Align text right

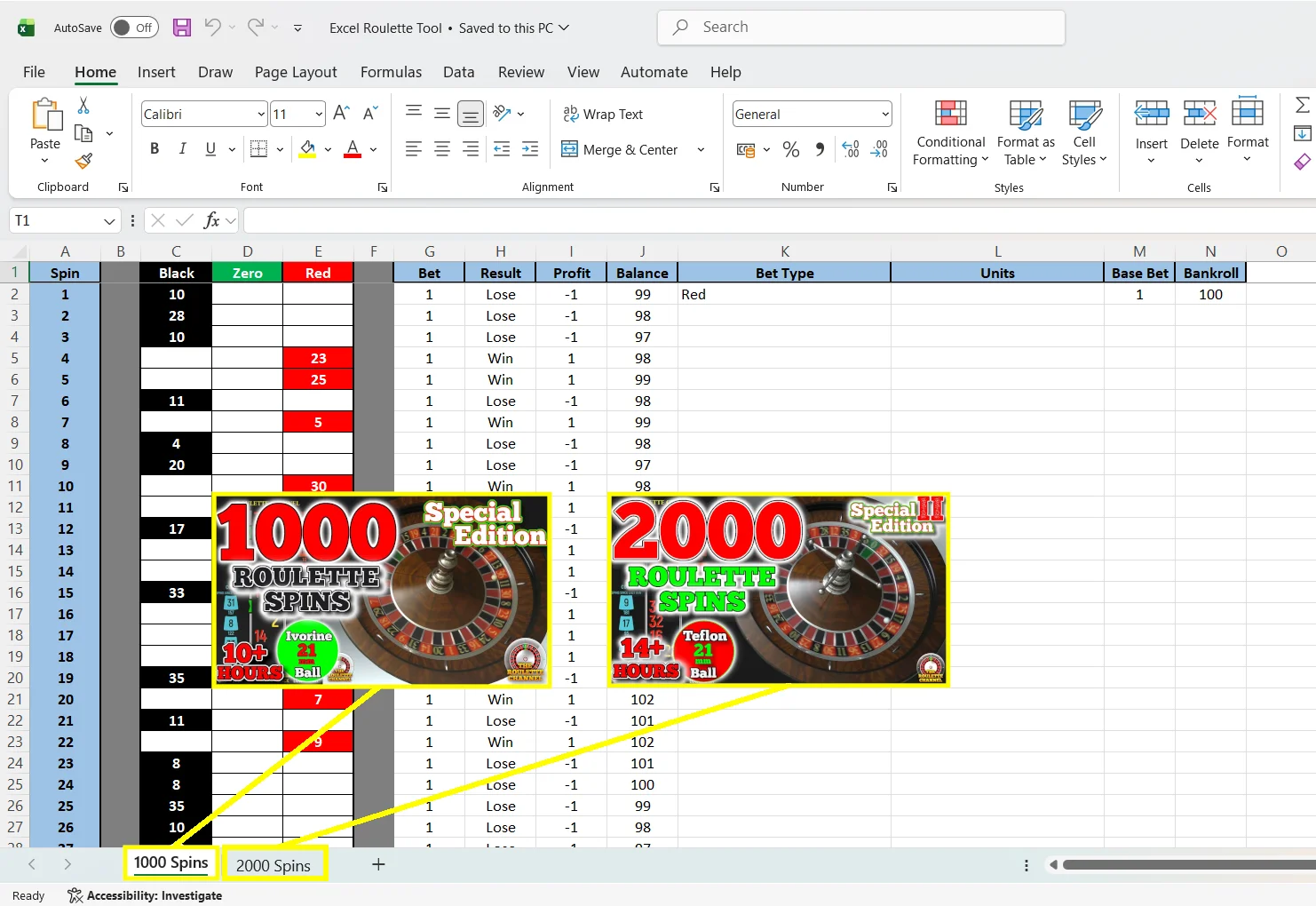[x=471, y=149]
